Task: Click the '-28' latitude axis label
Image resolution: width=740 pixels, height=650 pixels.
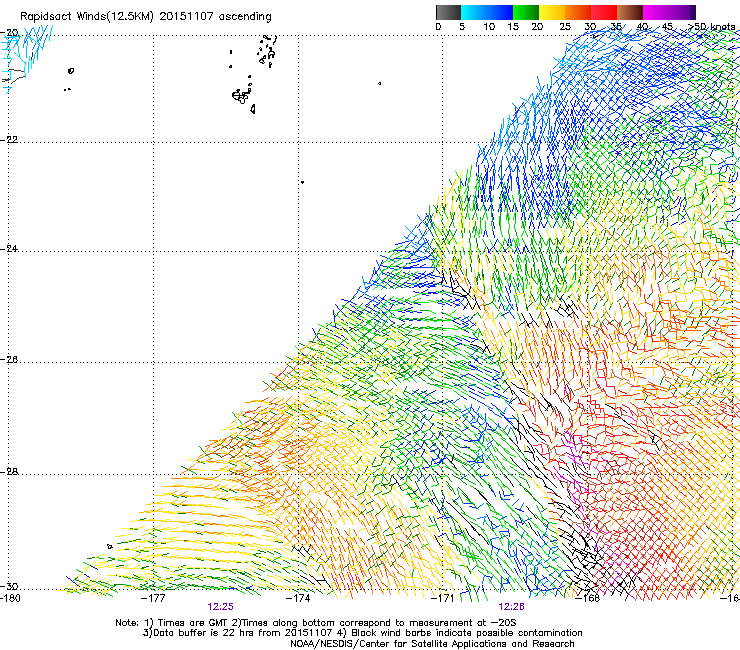Action: (9, 471)
